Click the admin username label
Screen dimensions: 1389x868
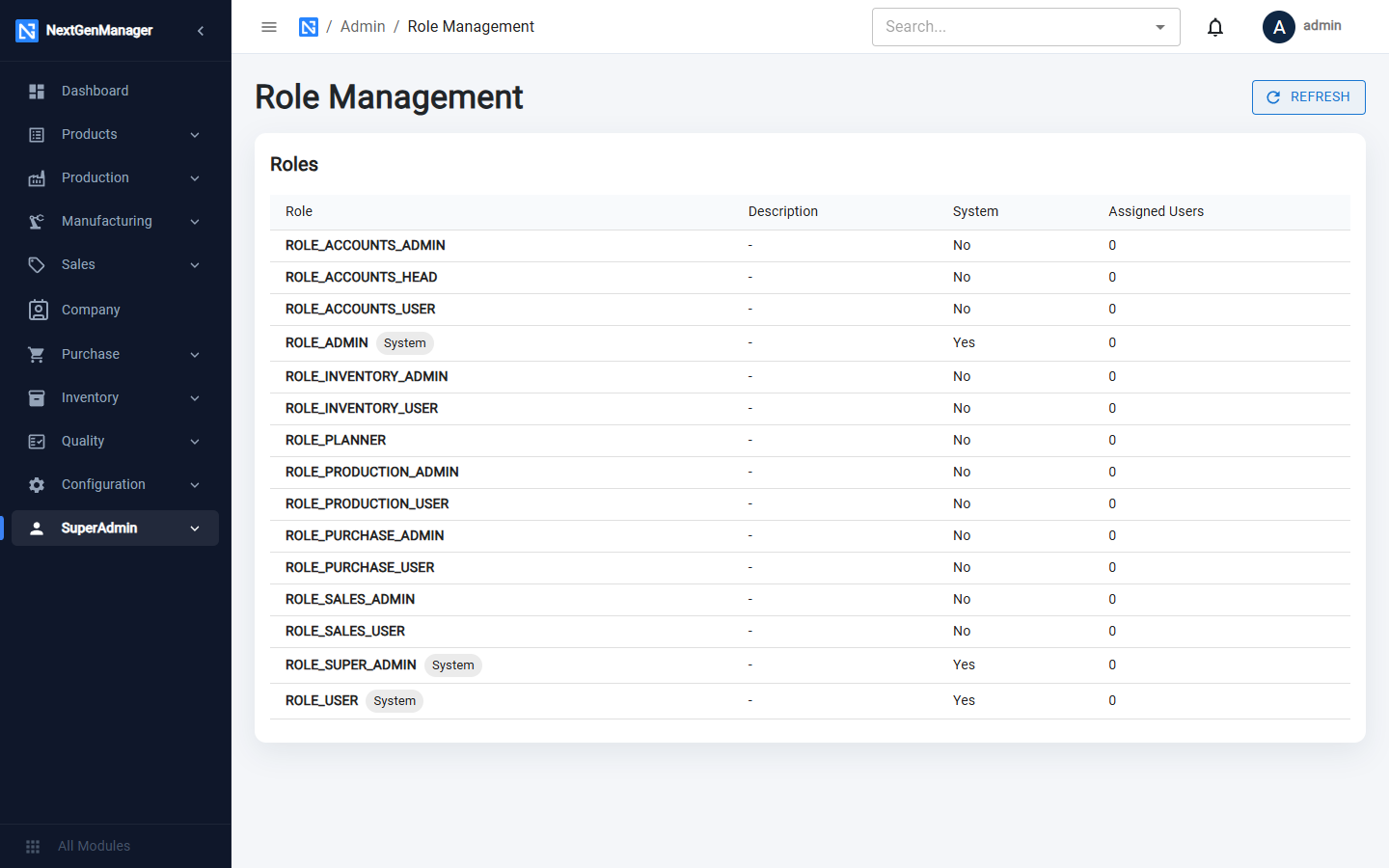pos(1322,26)
